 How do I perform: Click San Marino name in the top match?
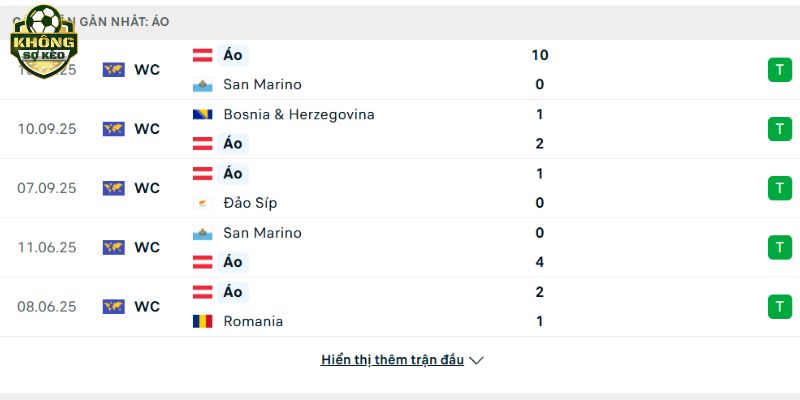262,85
